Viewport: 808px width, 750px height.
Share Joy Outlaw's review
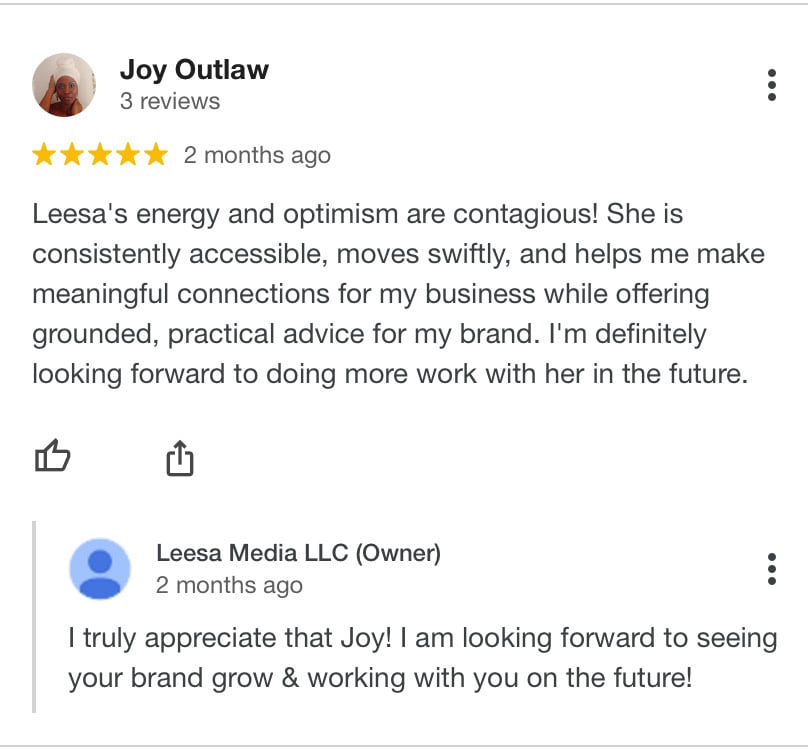[x=179, y=458]
